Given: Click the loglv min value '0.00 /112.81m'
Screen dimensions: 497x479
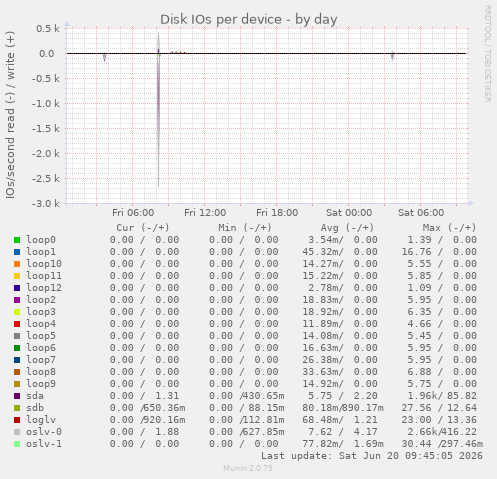Looking at the screenshot, I should coord(247,420).
